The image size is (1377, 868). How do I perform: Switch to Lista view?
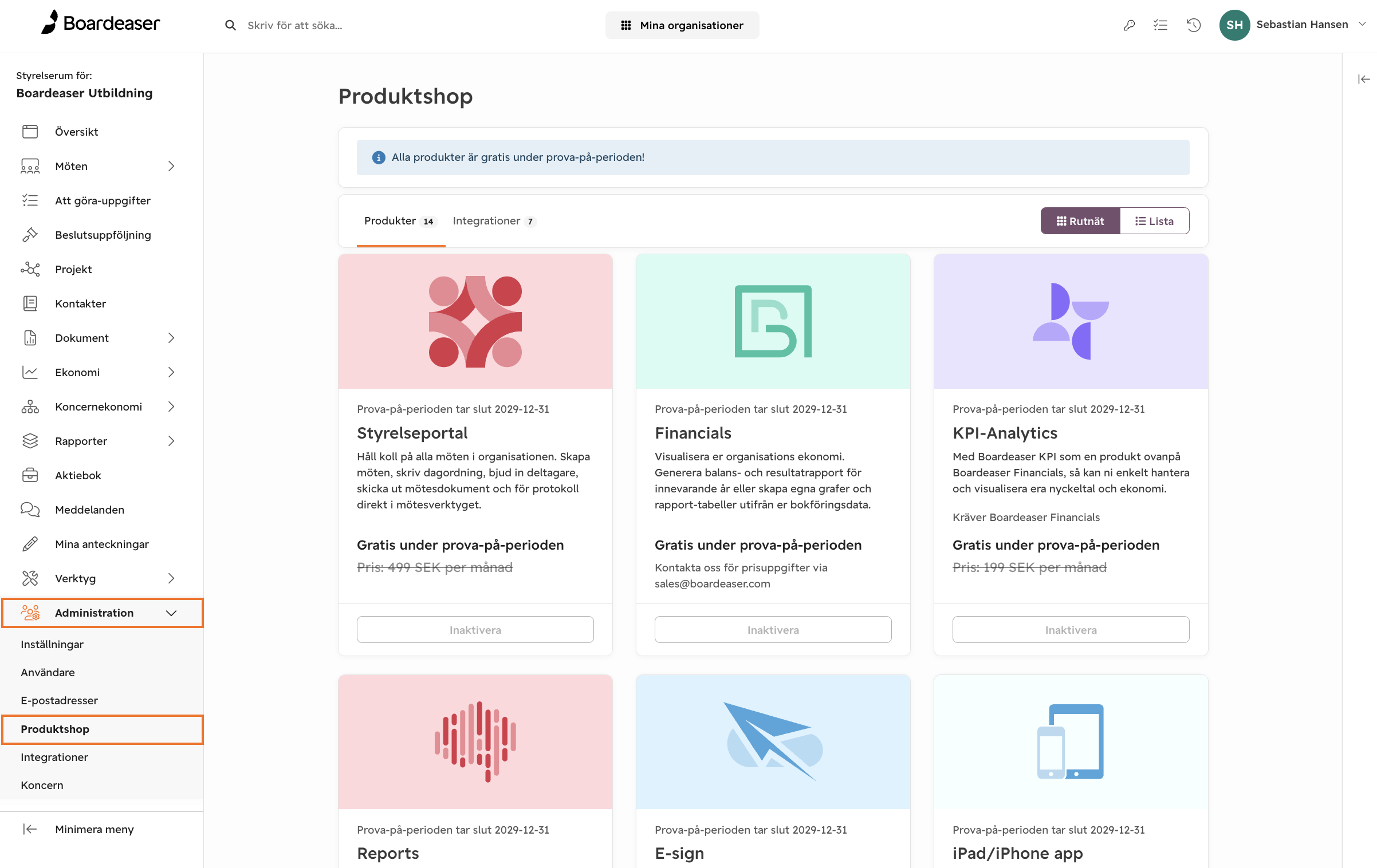(1154, 221)
